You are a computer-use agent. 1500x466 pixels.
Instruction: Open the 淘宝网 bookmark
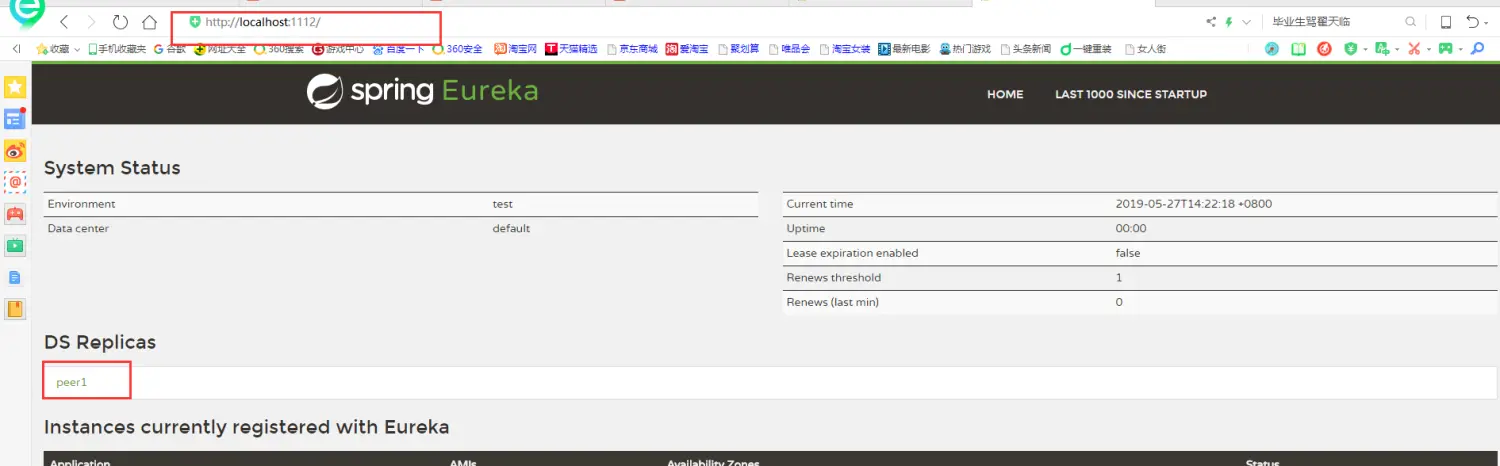click(516, 48)
